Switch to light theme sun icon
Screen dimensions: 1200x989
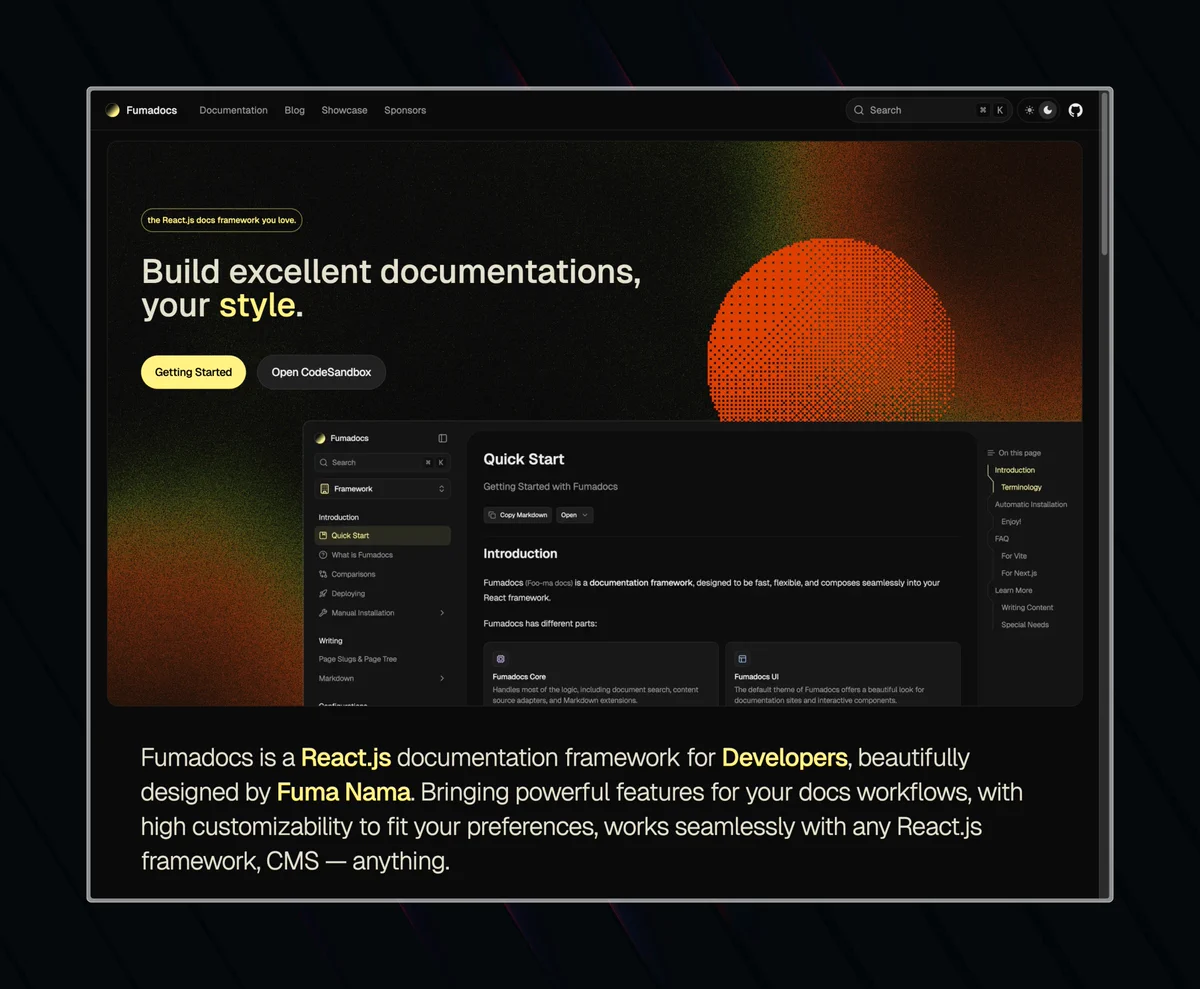1030,110
